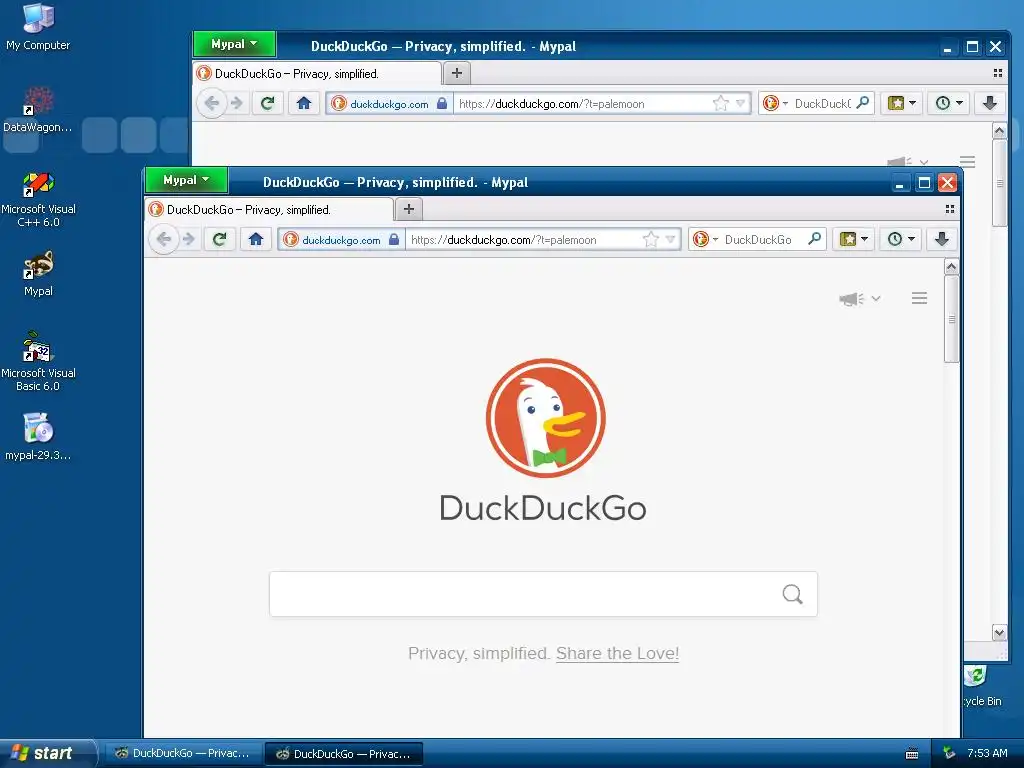This screenshot has width=1024, height=768.
Task: Open History clock button in front window
Action: pos(901,239)
